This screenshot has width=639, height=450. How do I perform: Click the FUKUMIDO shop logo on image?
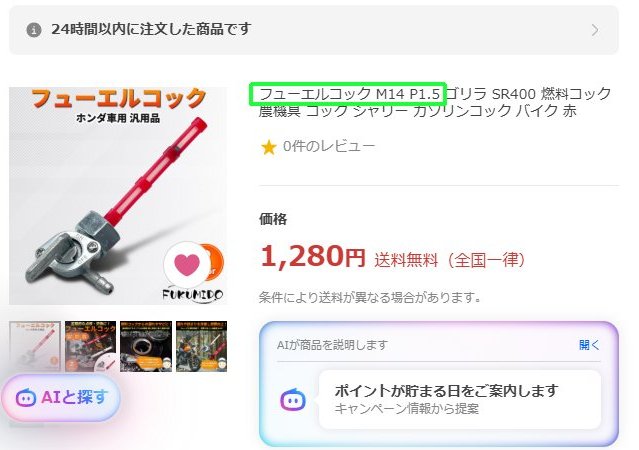(x=192, y=294)
